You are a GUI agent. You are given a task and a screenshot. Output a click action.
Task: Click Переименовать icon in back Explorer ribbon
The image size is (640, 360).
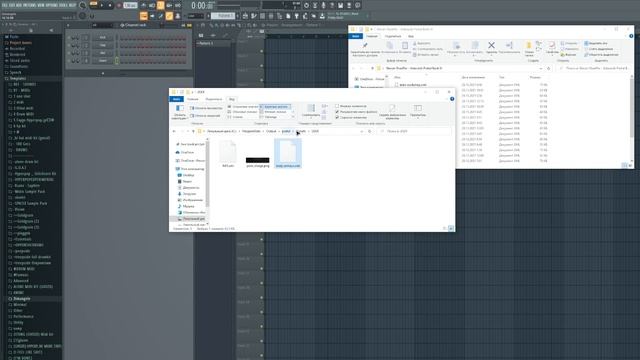[x=509, y=45]
